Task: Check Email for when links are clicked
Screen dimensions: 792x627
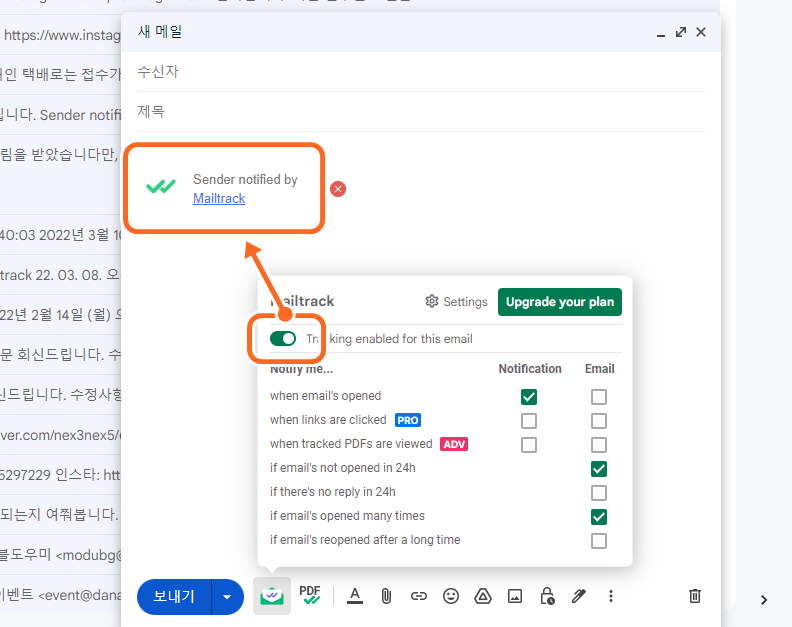Action: (599, 421)
